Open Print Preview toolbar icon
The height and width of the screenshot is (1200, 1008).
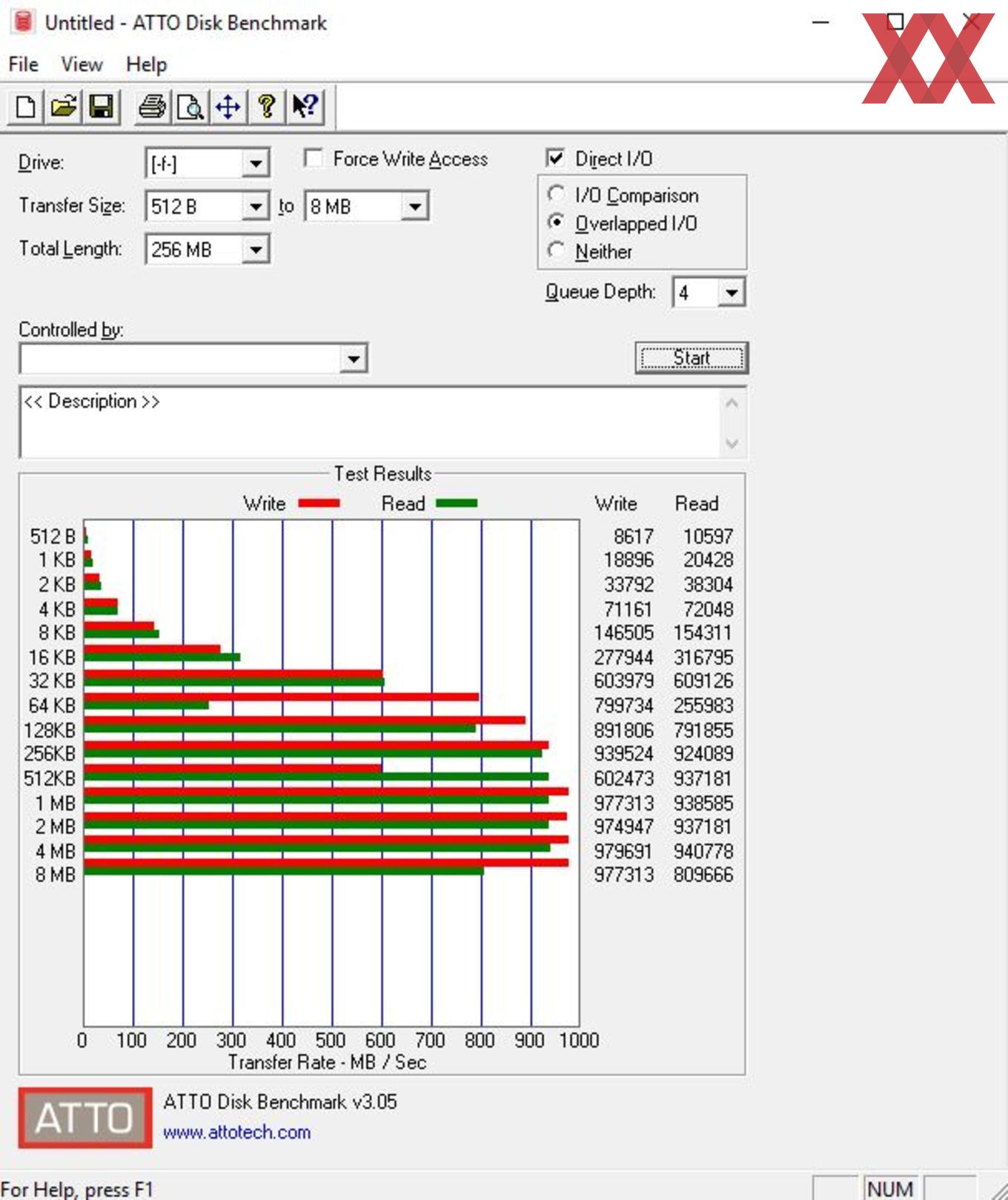click(x=190, y=107)
